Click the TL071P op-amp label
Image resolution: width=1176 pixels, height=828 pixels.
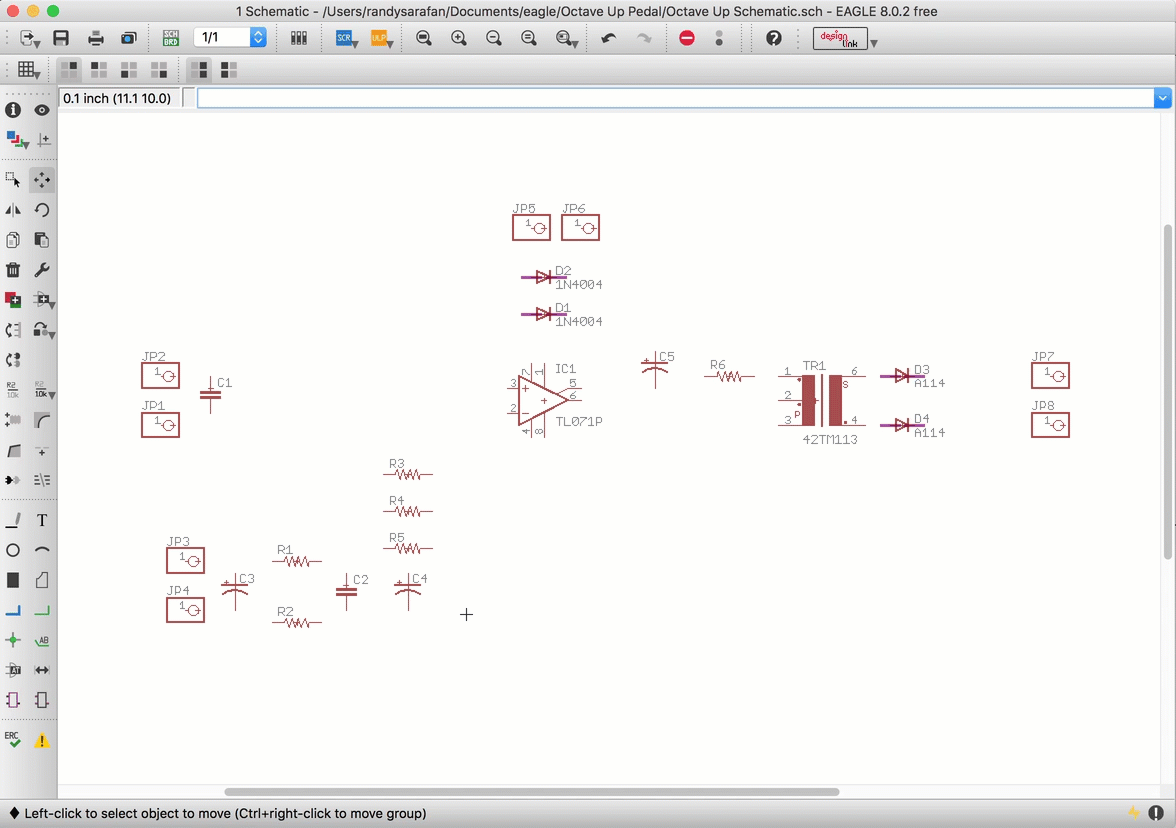point(579,422)
